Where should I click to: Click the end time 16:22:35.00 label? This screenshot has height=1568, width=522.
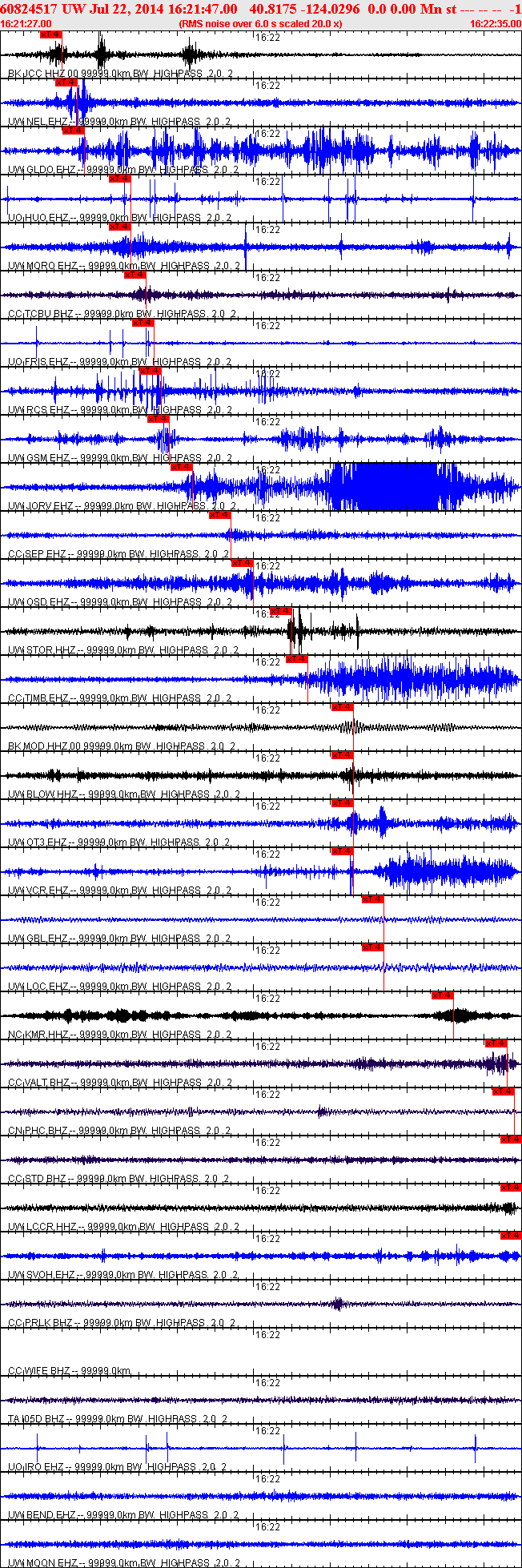pos(496,24)
